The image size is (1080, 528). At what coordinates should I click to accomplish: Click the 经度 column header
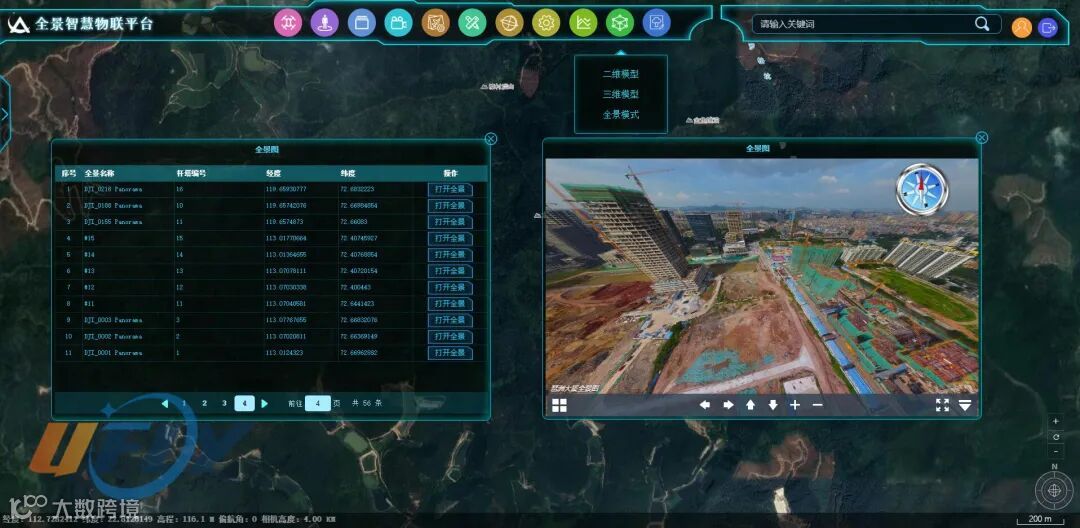tap(273, 173)
